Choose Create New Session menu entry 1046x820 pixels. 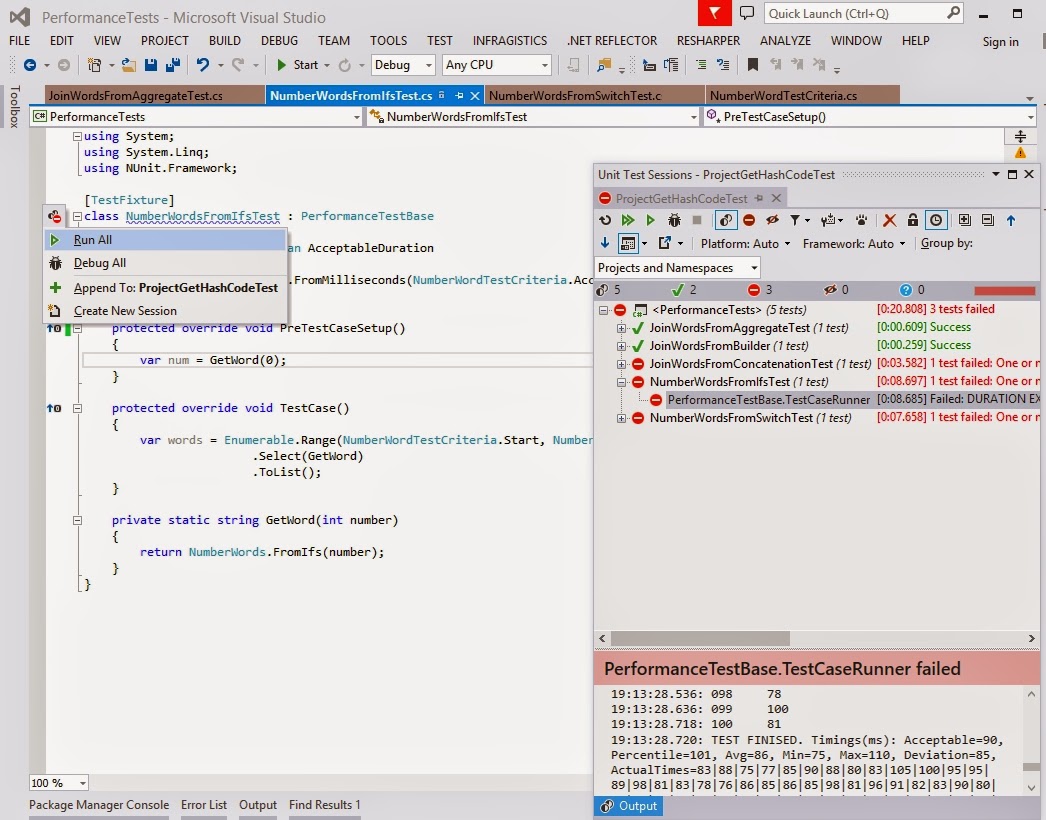(165, 311)
